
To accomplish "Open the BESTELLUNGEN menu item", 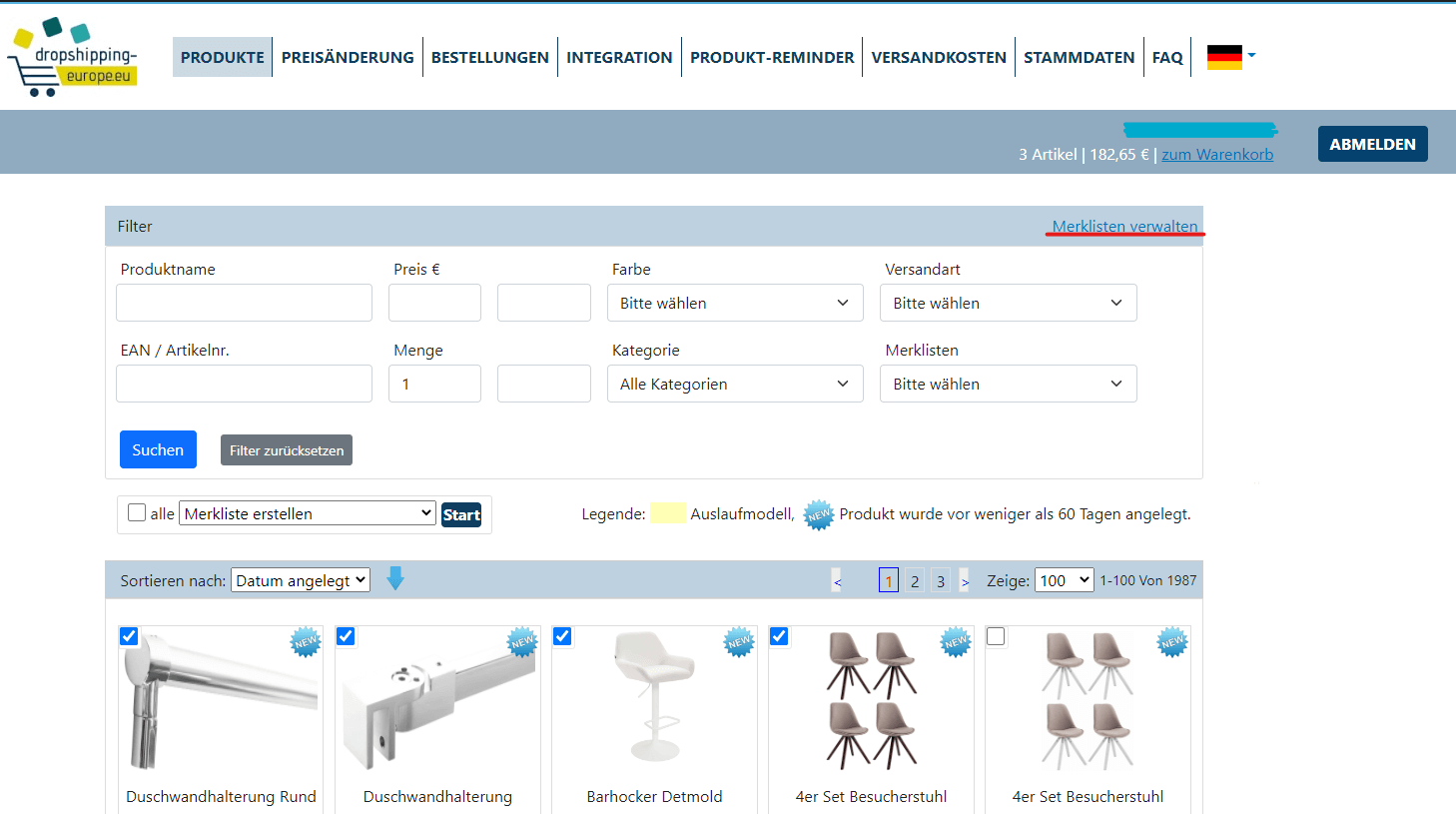I will pyautogui.click(x=490, y=57).
